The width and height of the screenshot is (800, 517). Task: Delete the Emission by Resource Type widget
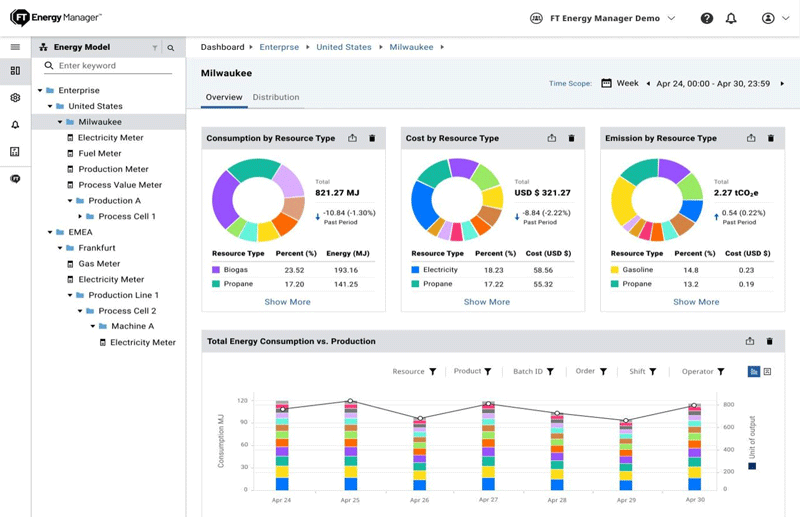(x=770, y=138)
